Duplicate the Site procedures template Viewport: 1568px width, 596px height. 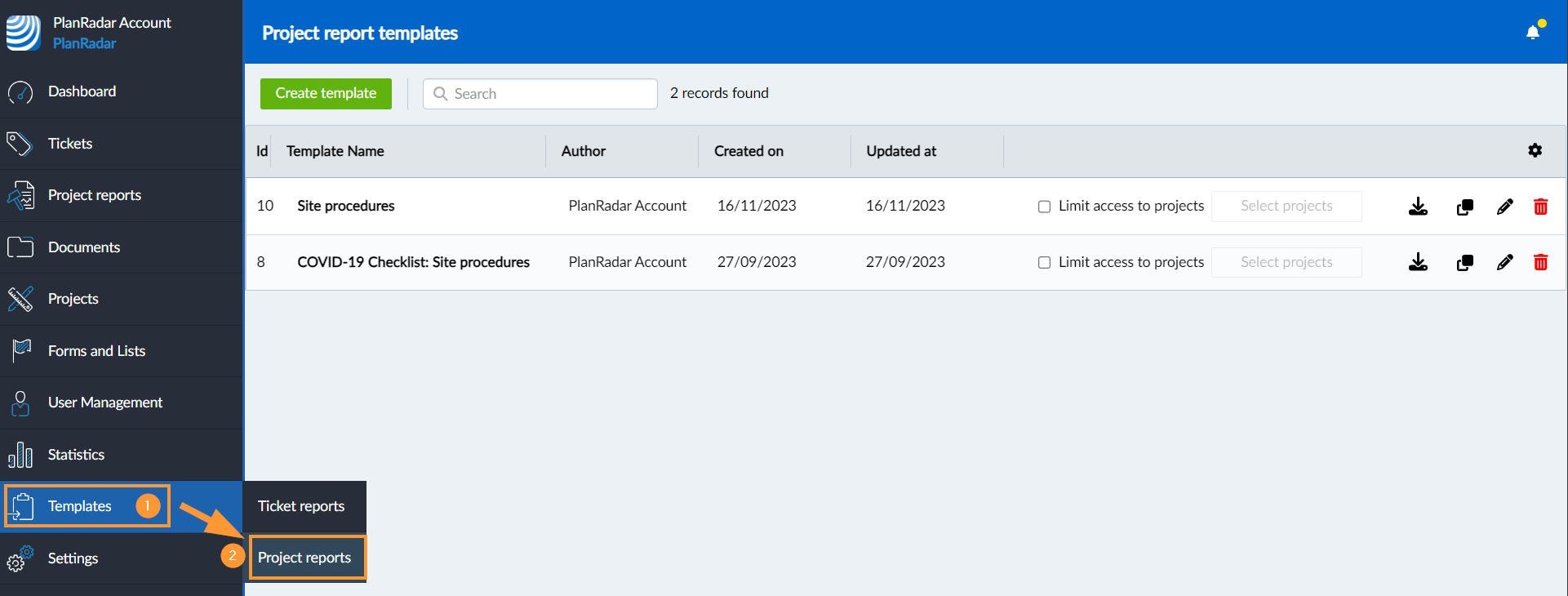1464,207
